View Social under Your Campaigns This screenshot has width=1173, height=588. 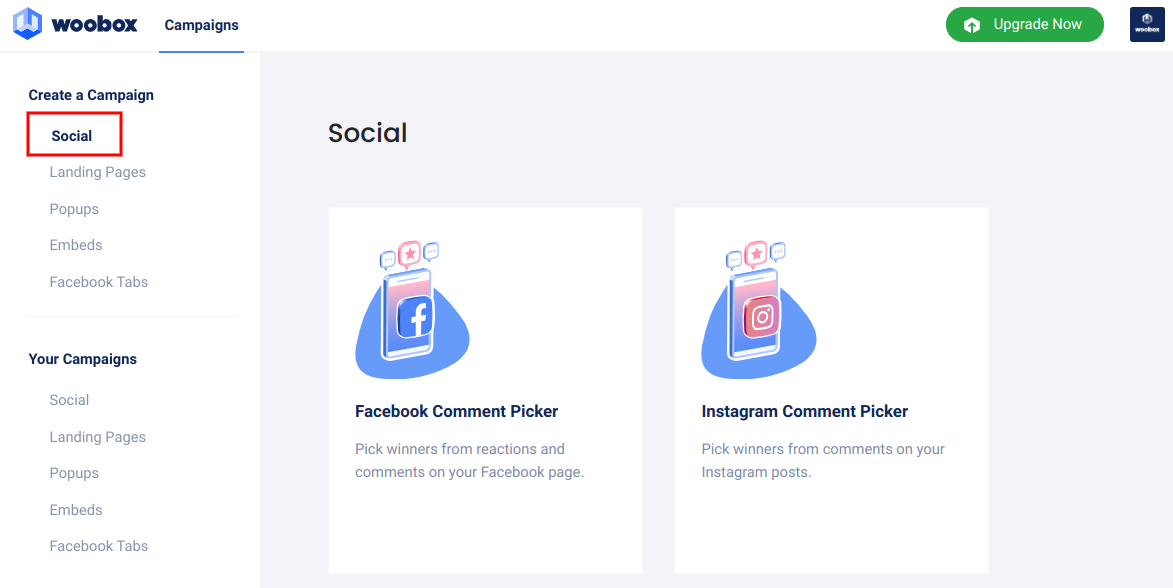[x=69, y=400]
